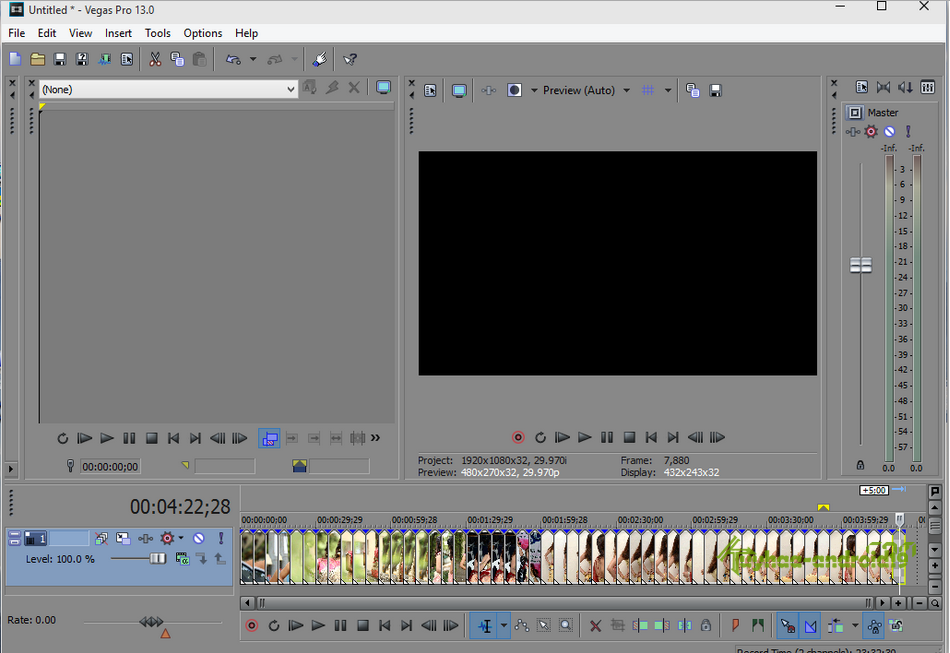Expand the Undo history dropdown arrow
The width and height of the screenshot is (950, 653).
point(252,59)
